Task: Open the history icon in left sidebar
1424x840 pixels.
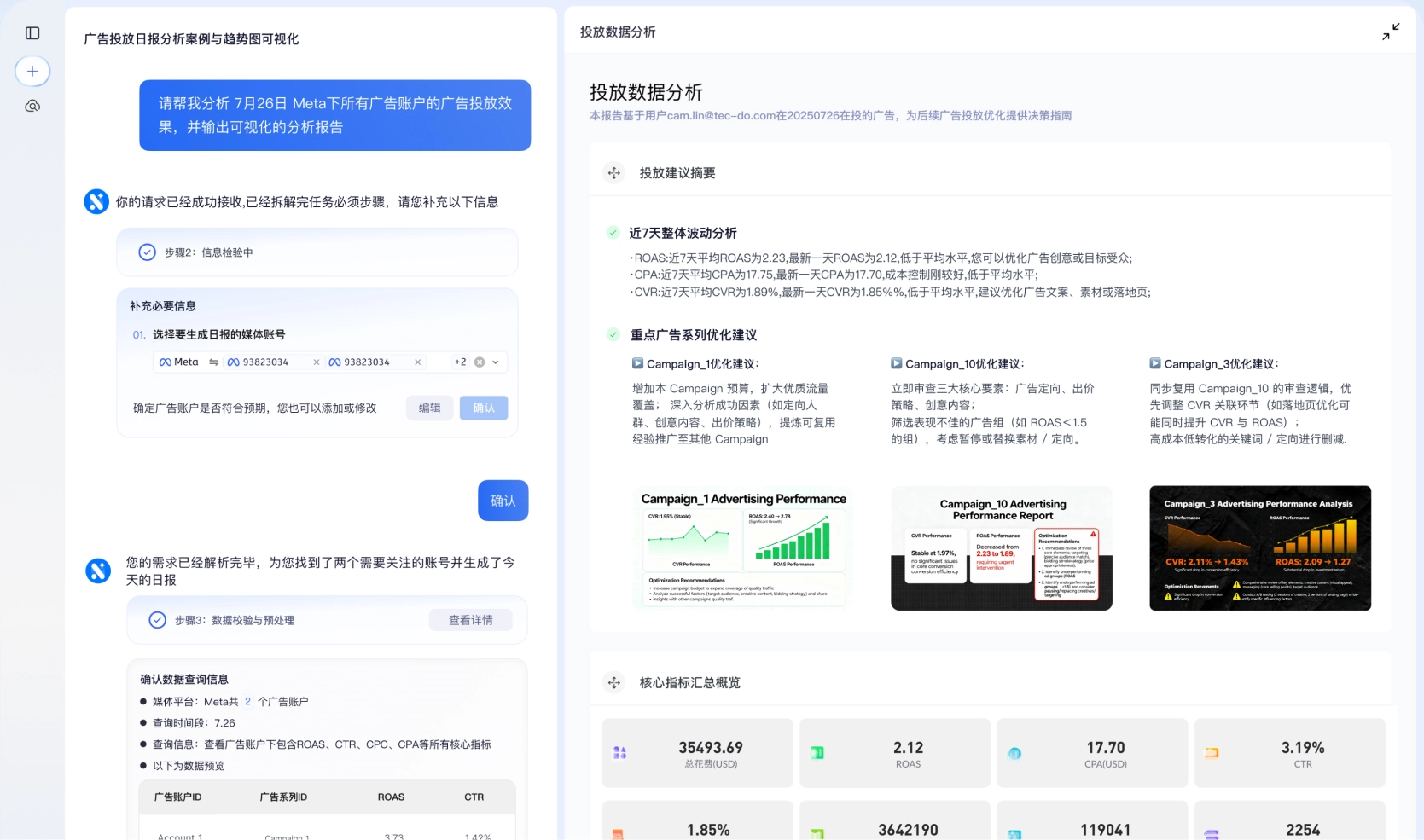Action: click(32, 107)
